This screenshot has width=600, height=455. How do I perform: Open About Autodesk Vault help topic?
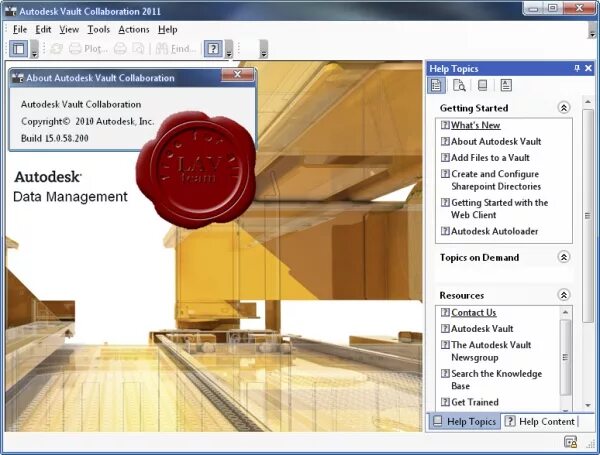(496, 142)
